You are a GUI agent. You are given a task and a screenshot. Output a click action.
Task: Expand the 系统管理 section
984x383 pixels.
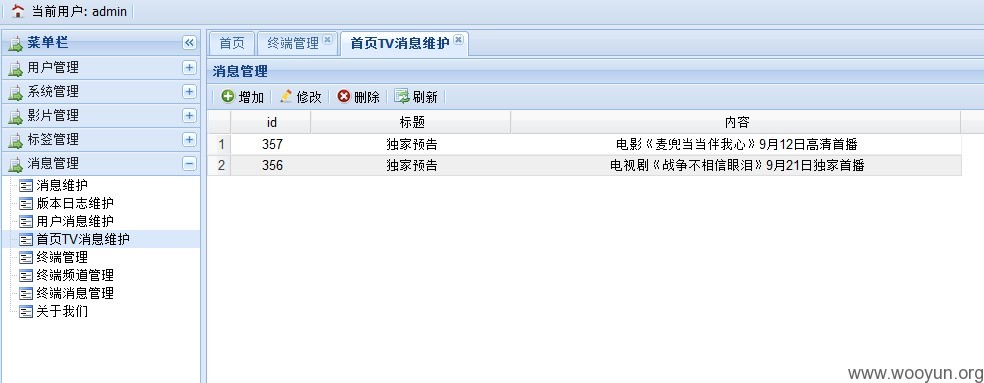point(190,91)
